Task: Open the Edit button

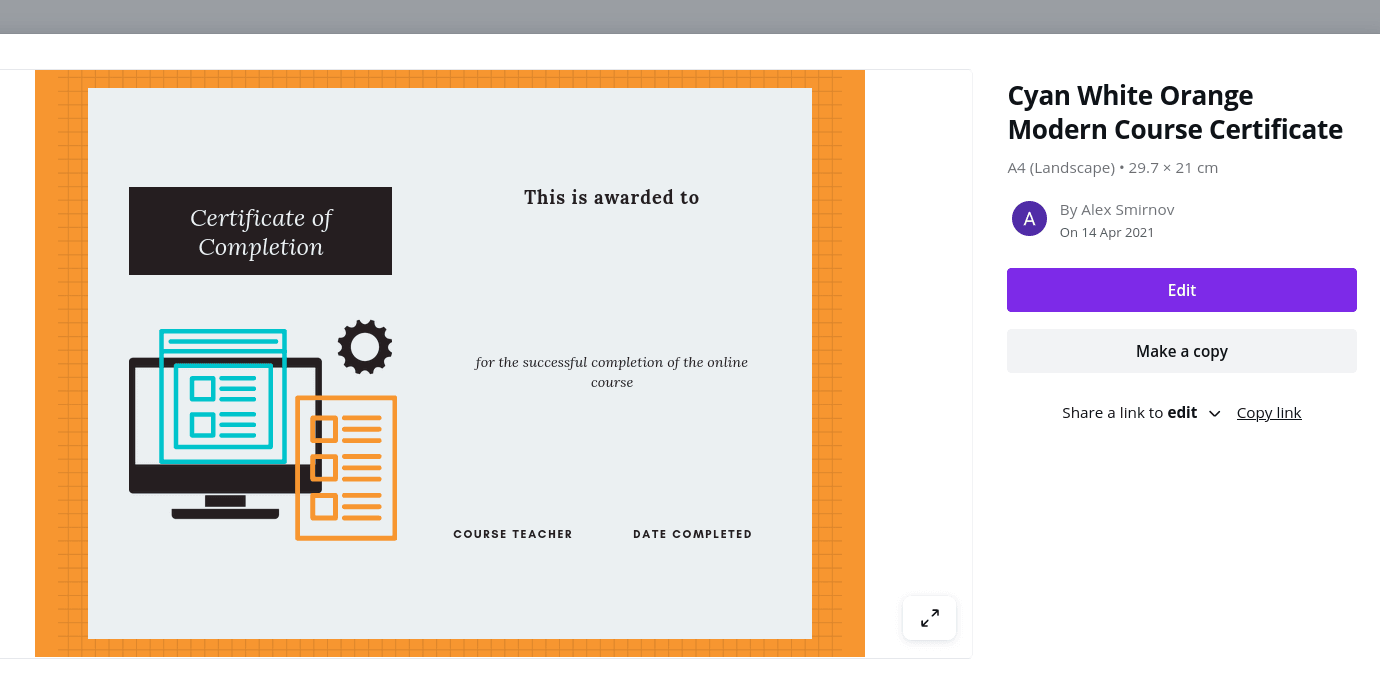Action: tap(1181, 290)
